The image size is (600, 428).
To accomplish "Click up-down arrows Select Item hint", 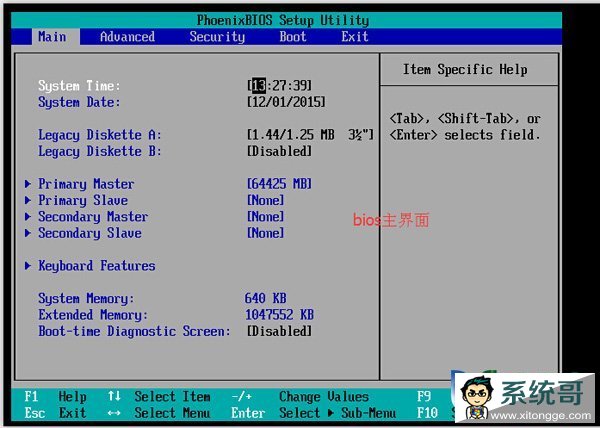I will coord(159,397).
